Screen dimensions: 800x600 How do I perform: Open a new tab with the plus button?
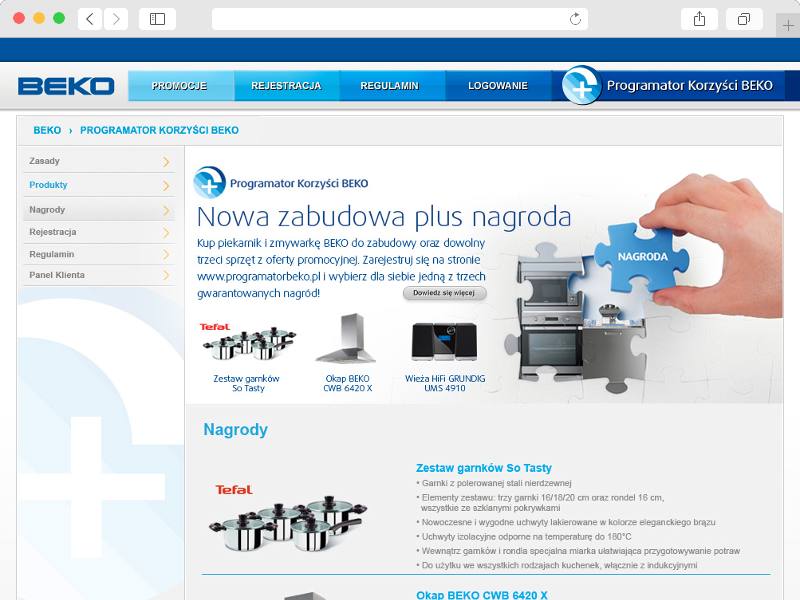788,26
